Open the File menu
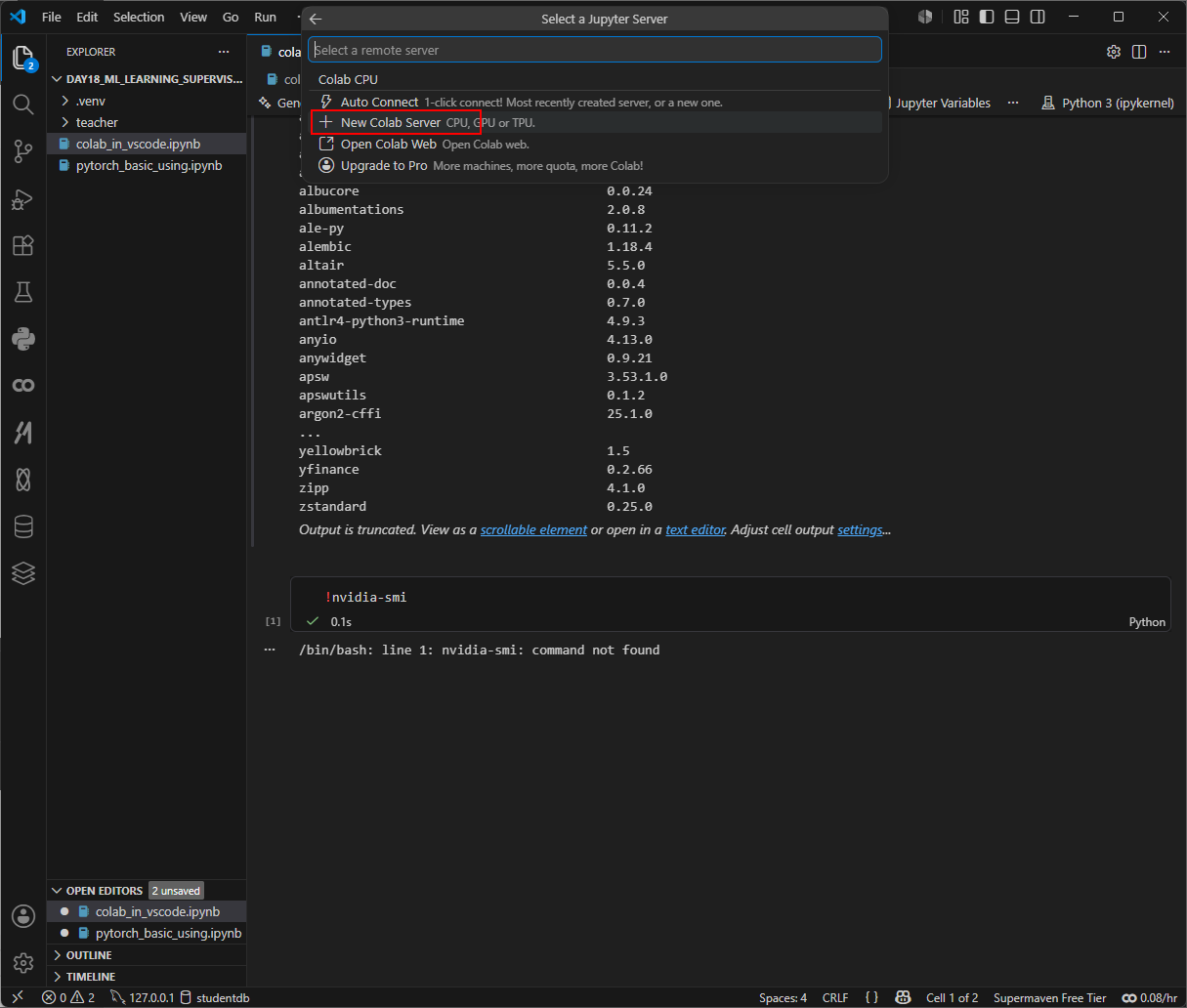Viewport: 1187px width, 1008px height. [52, 17]
